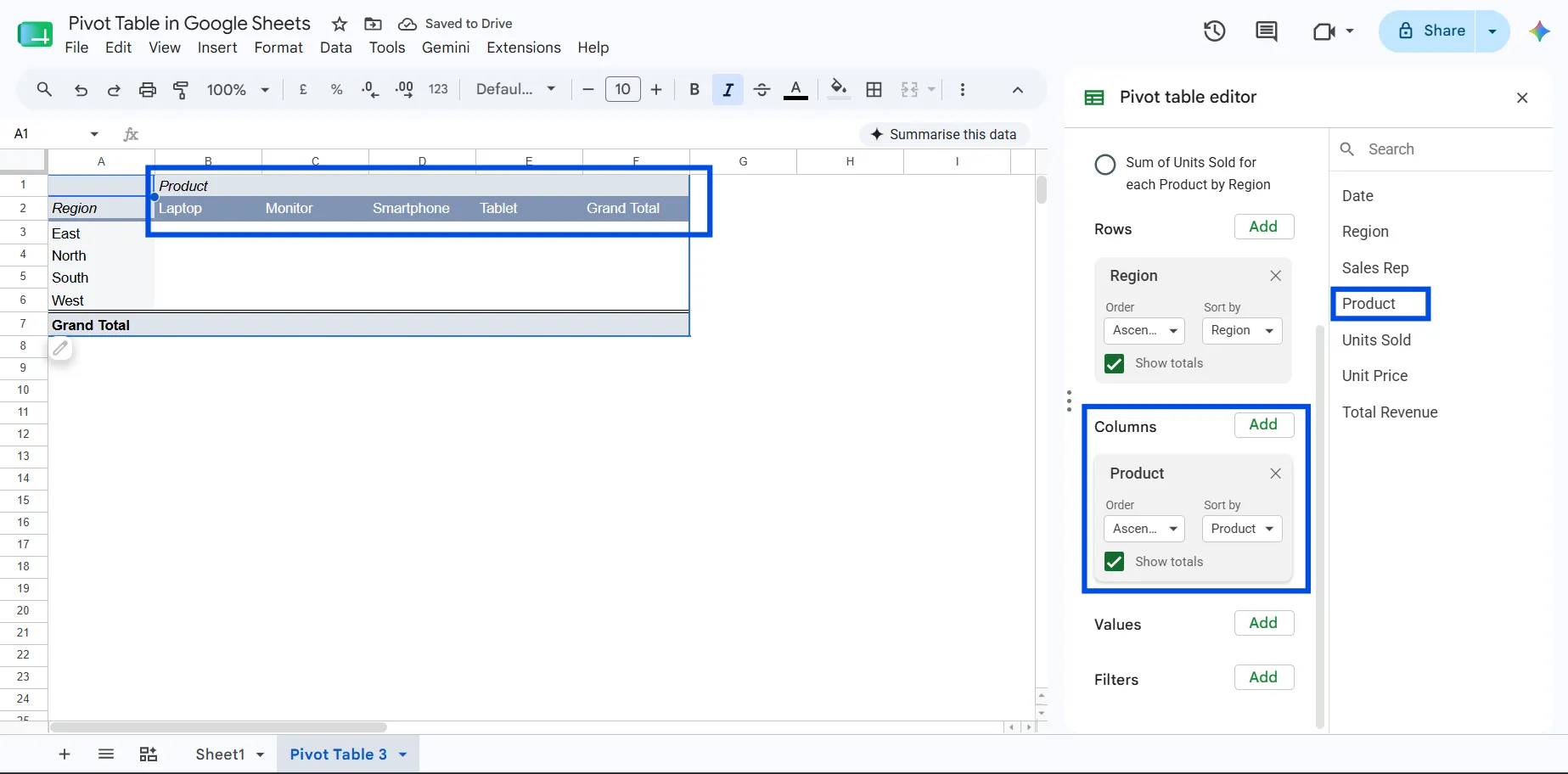This screenshot has width=1568, height=774.
Task: Open Gemini sparkle assistant
Action: pyautogui.click(x=1539, y=31)
